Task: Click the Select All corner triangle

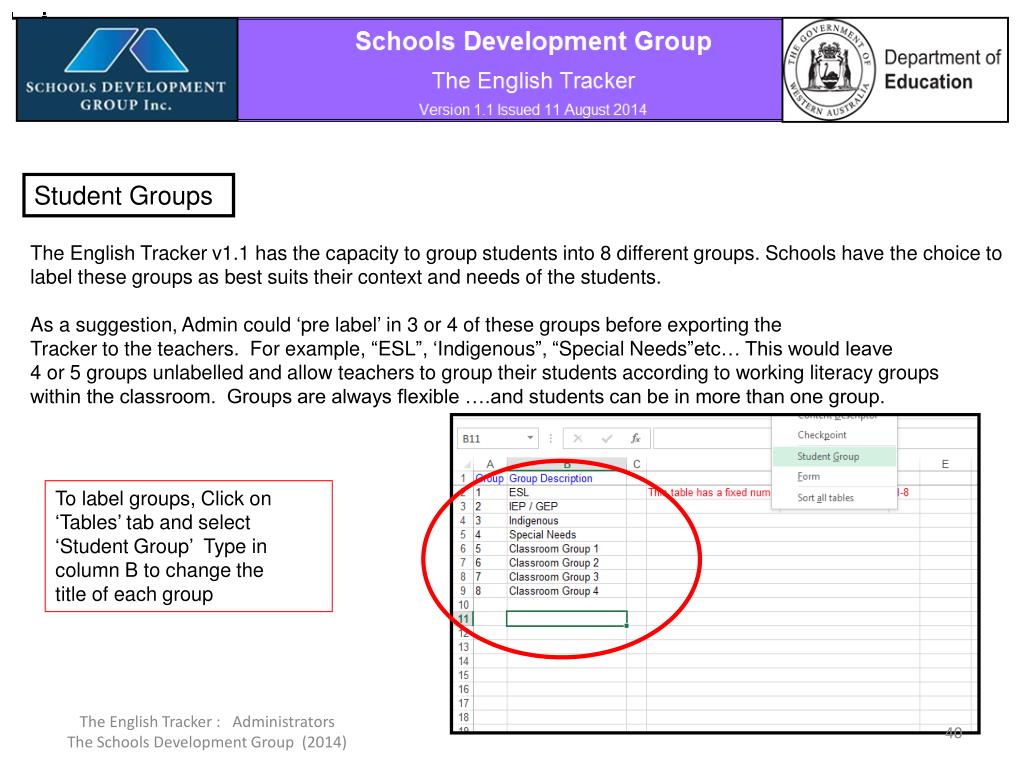Action: click(x=467, y=464)
